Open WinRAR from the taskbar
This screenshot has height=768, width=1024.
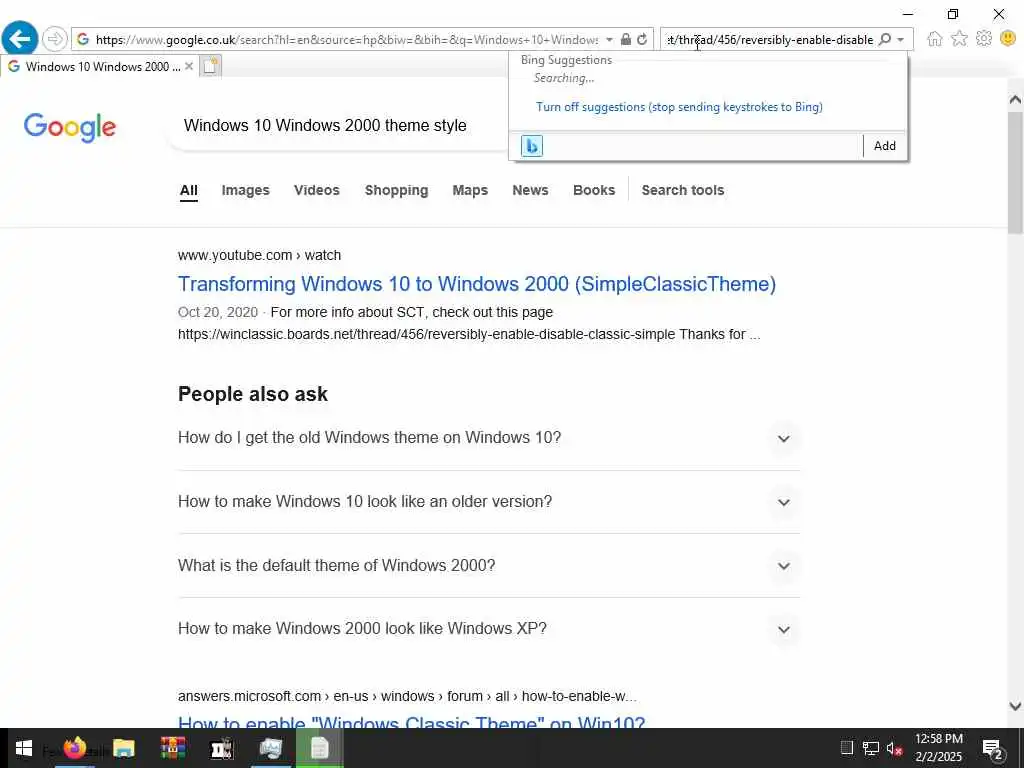172,748
